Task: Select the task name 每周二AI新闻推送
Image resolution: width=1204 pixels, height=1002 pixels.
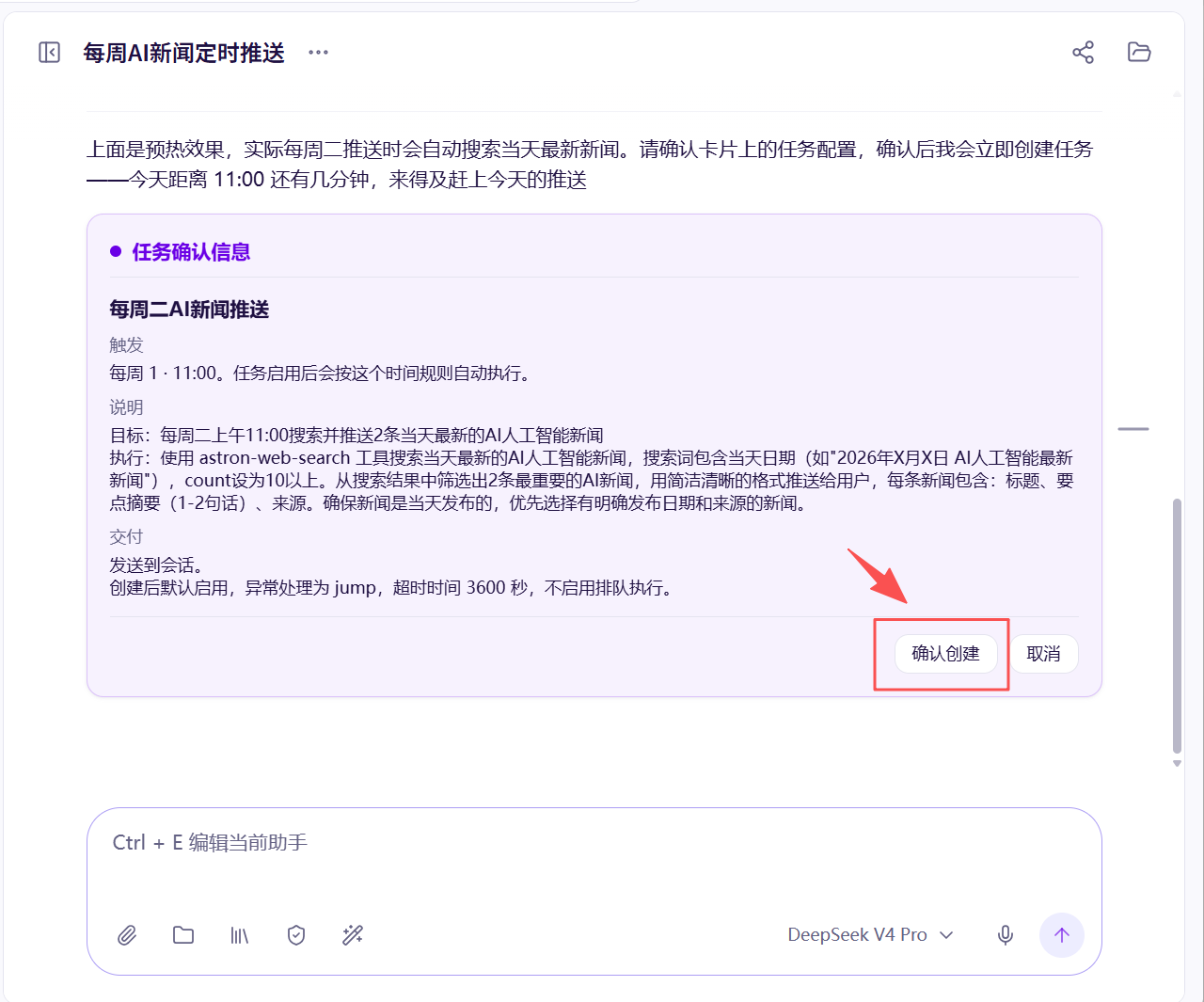Action: (x=189, y=310)
